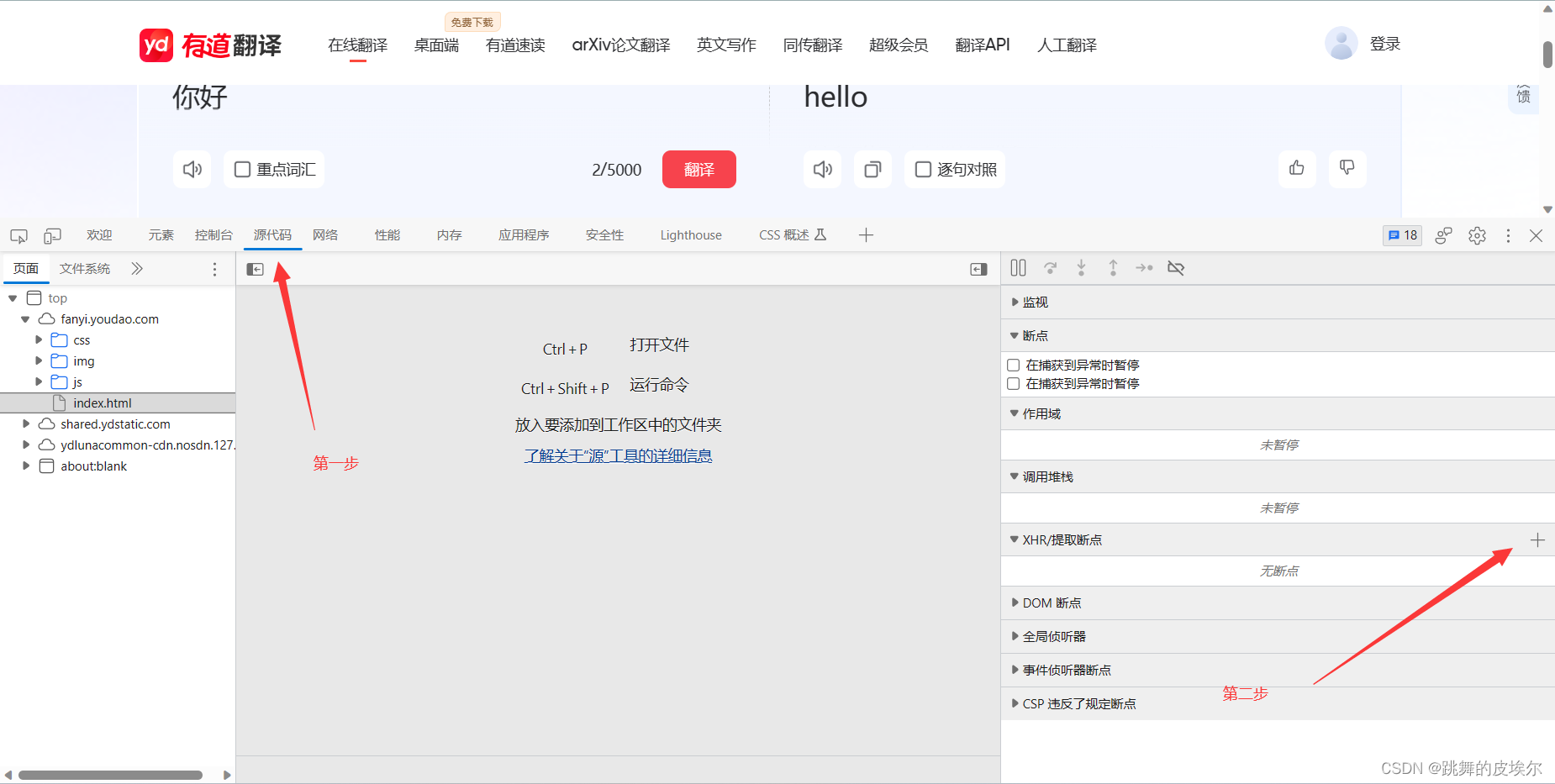The width and height of the screenshot is (1555, 784).
Task: Open navigator pane three-dot options
Action: click(214, 269)
